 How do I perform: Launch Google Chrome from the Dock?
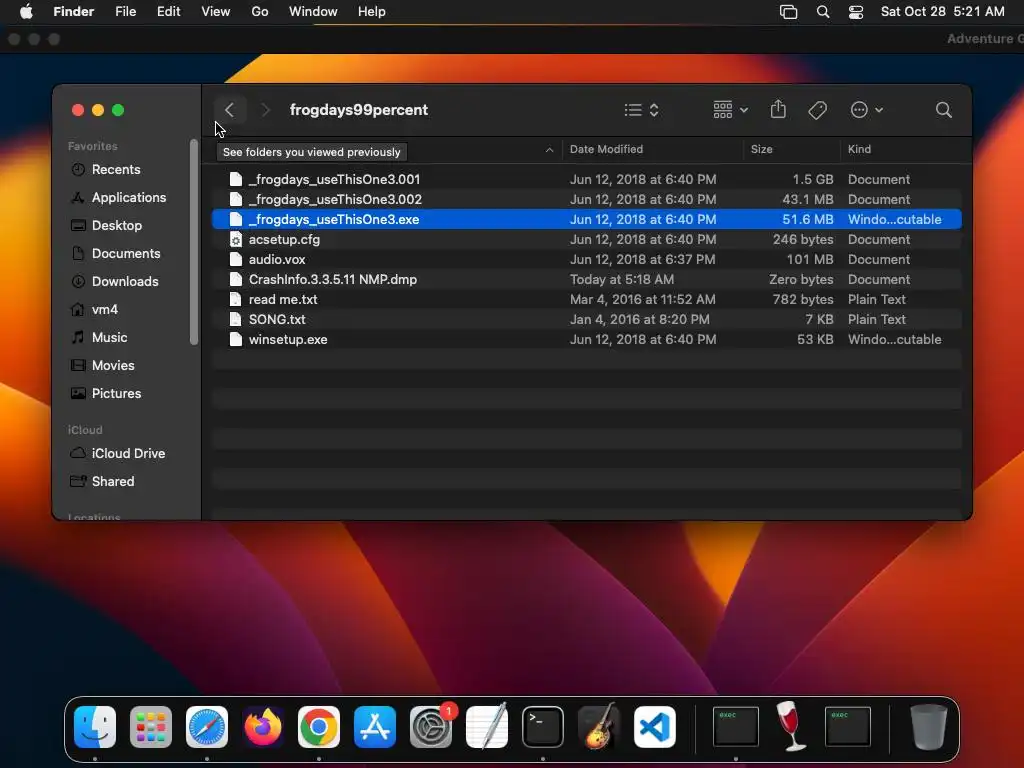click(319, 726)
